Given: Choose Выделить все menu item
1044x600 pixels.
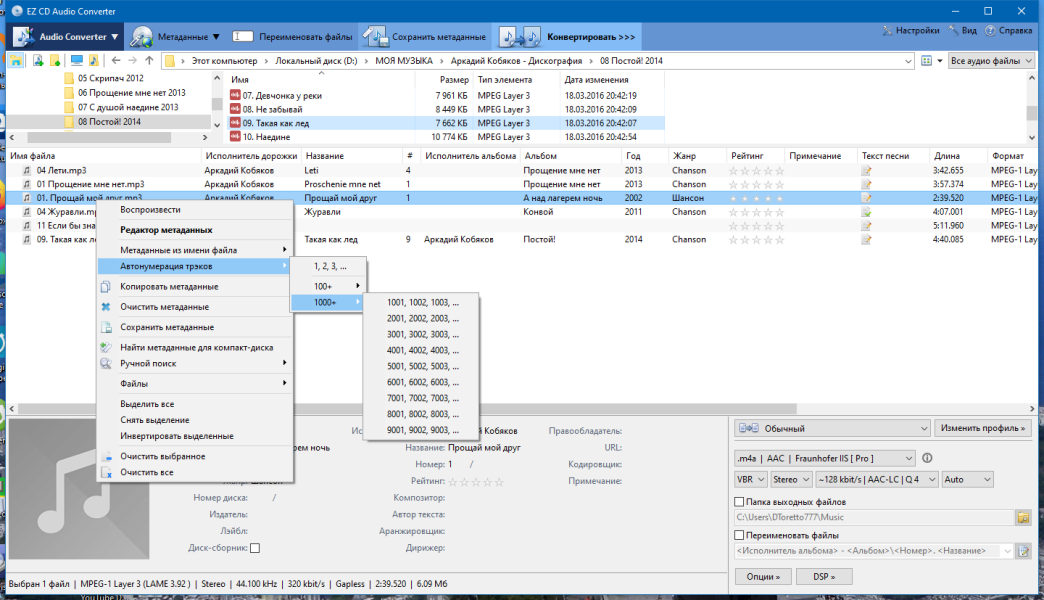Looking at the screenshot, I should point(194,404).
